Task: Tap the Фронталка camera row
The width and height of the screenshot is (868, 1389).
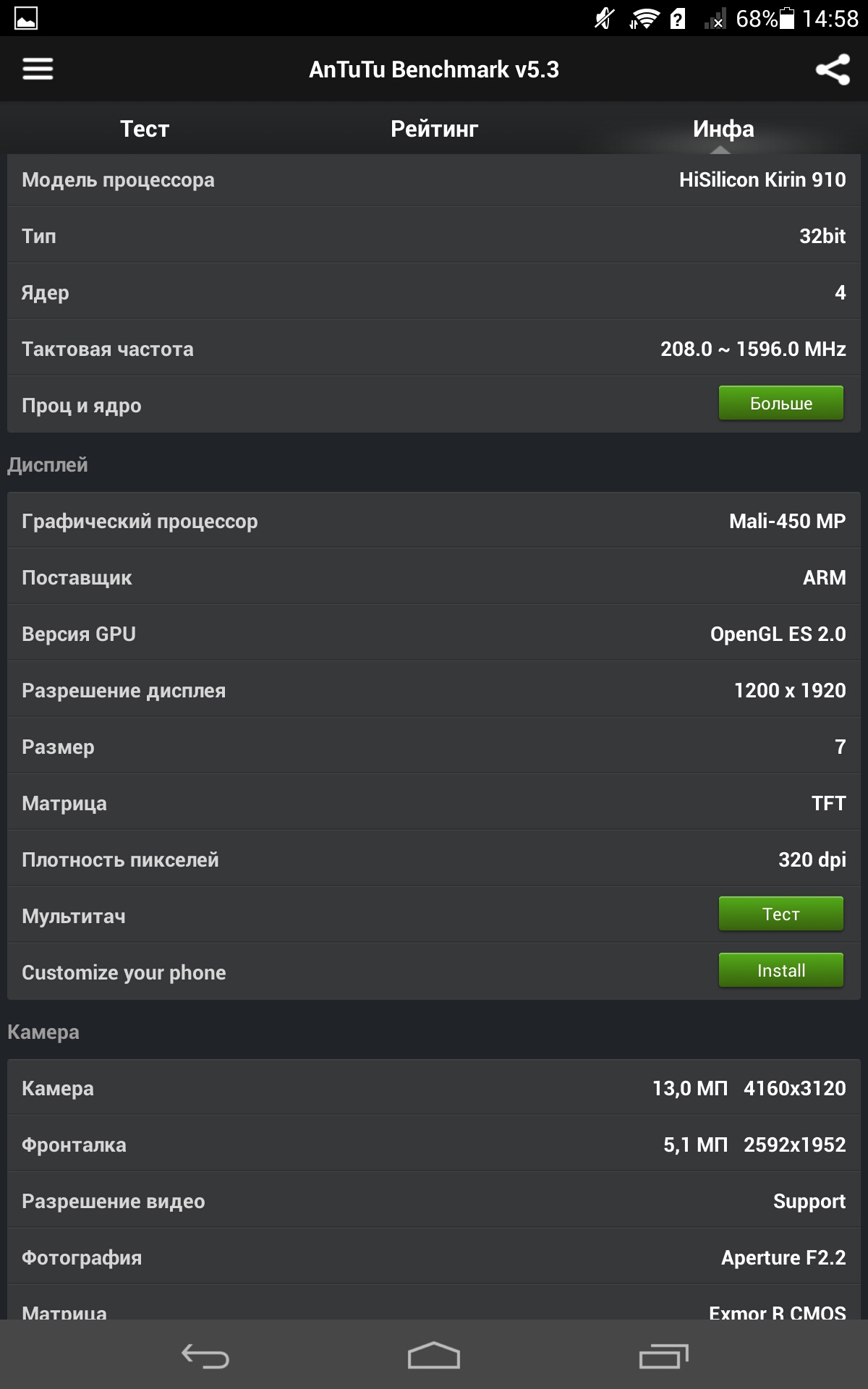Action: pyautogui.click(x=434, y=1144)
